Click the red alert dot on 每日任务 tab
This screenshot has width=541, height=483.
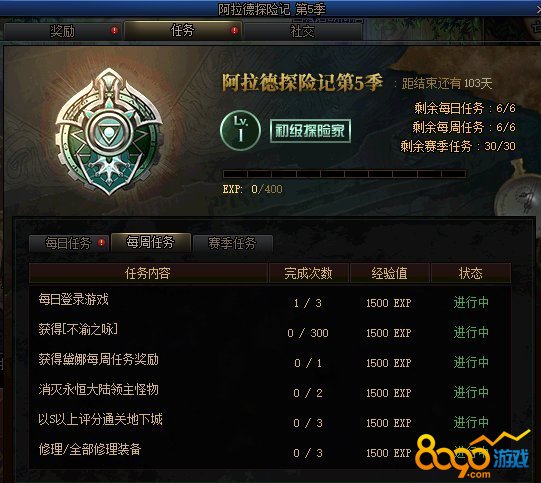(x=101, y=243)
